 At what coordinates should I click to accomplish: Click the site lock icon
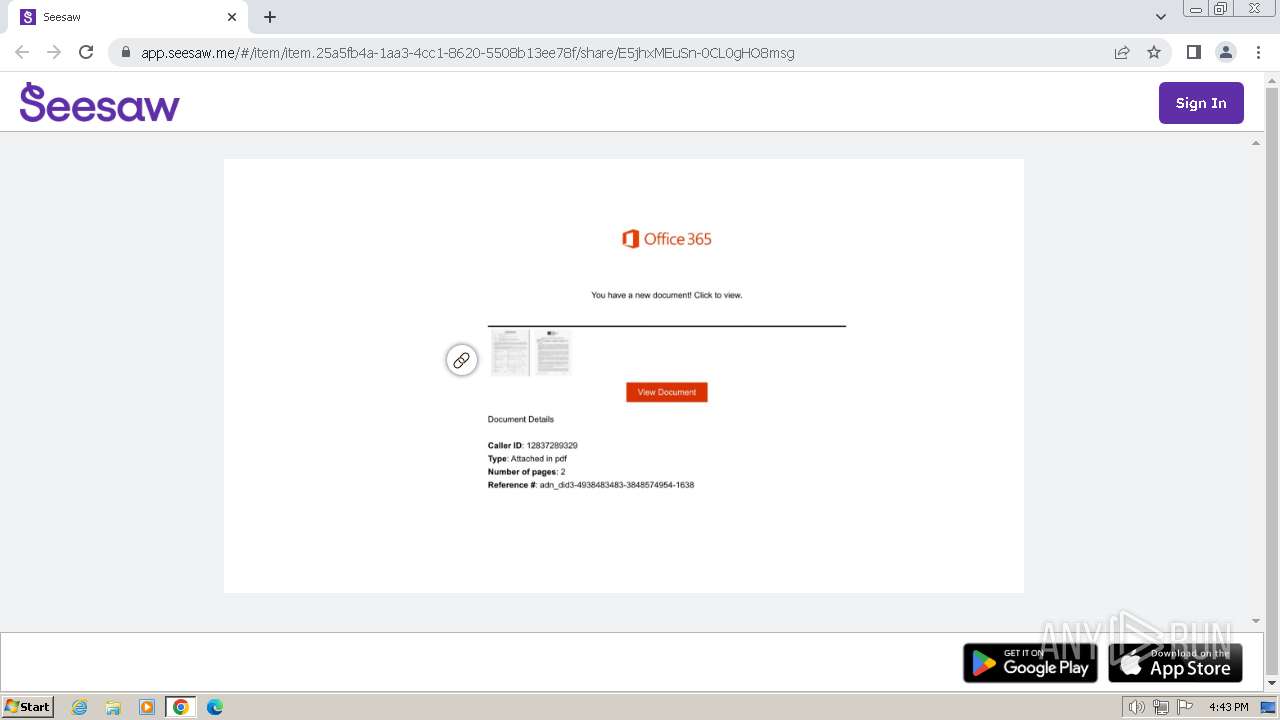pos(125,52)
